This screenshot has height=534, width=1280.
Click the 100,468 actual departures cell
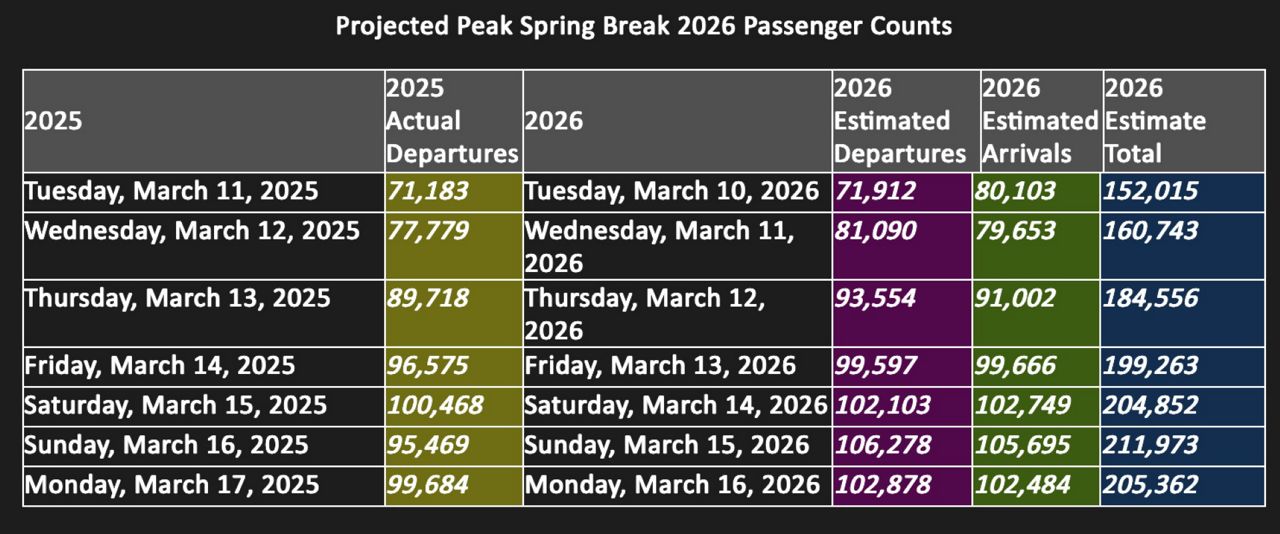coord(435,406)
